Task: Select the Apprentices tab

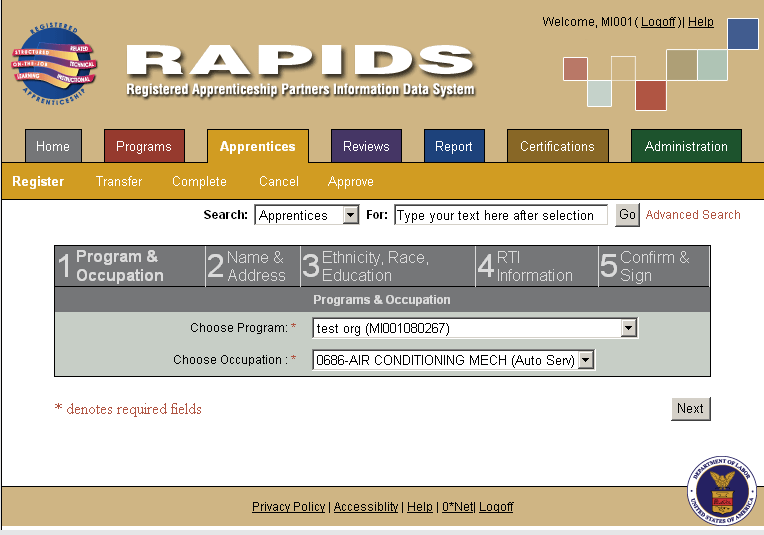Action: (258, 146)
